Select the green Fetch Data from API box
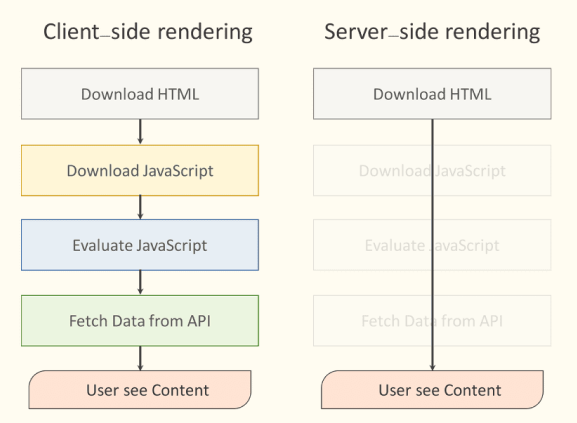The image size is (577, 423). 140,321
